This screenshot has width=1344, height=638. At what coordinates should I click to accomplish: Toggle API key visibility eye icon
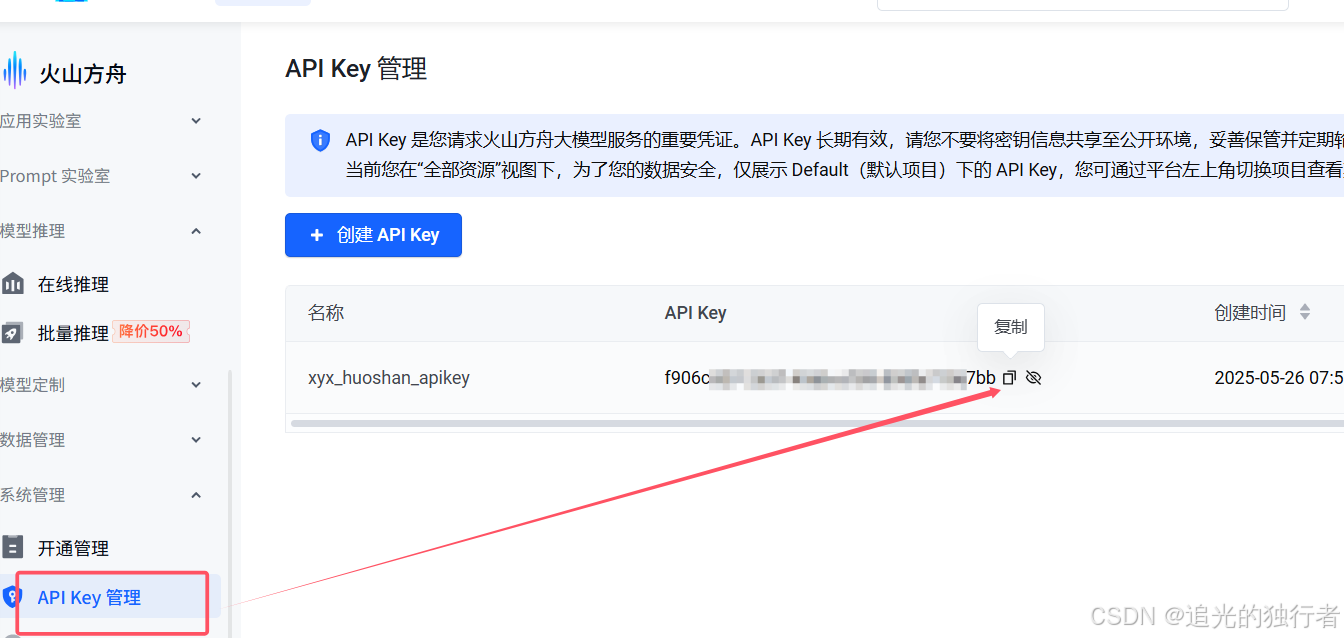pos(1034,378)
